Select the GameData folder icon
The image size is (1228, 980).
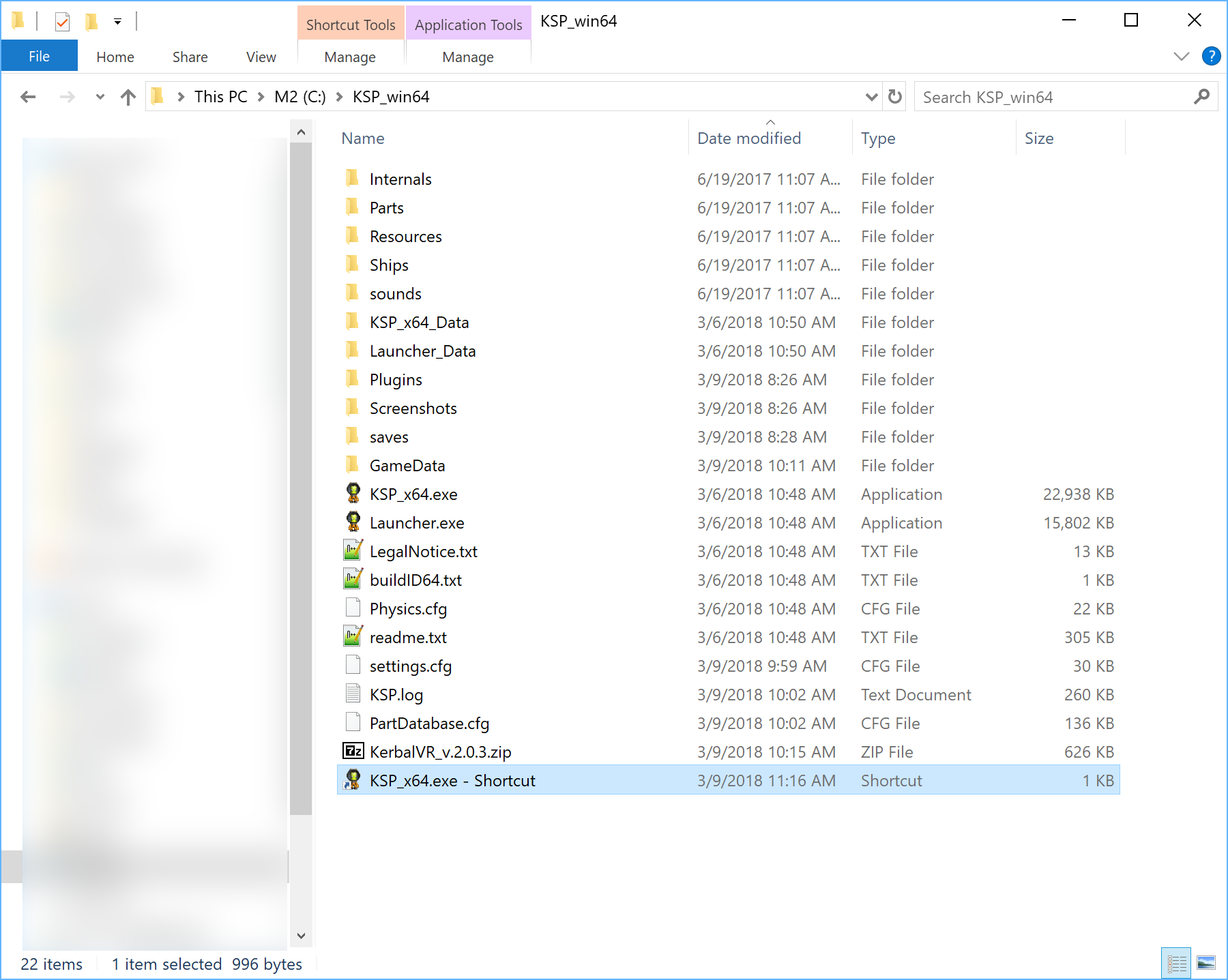[x=352, y=464]
